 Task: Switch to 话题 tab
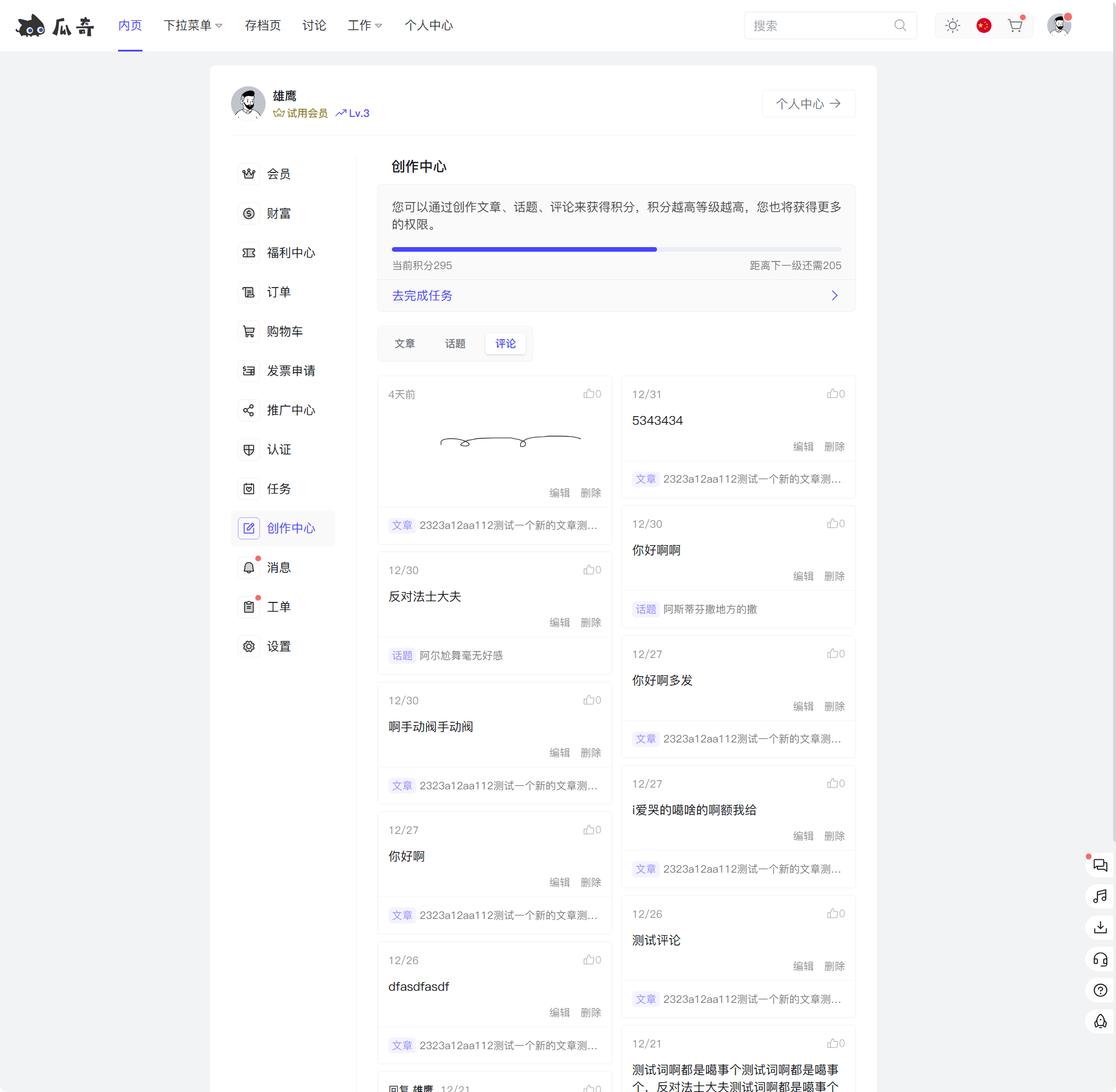point(455,344)
